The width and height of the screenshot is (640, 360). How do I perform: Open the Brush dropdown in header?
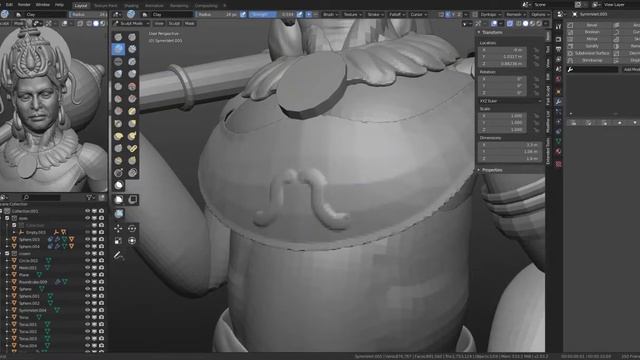[330, 14]
